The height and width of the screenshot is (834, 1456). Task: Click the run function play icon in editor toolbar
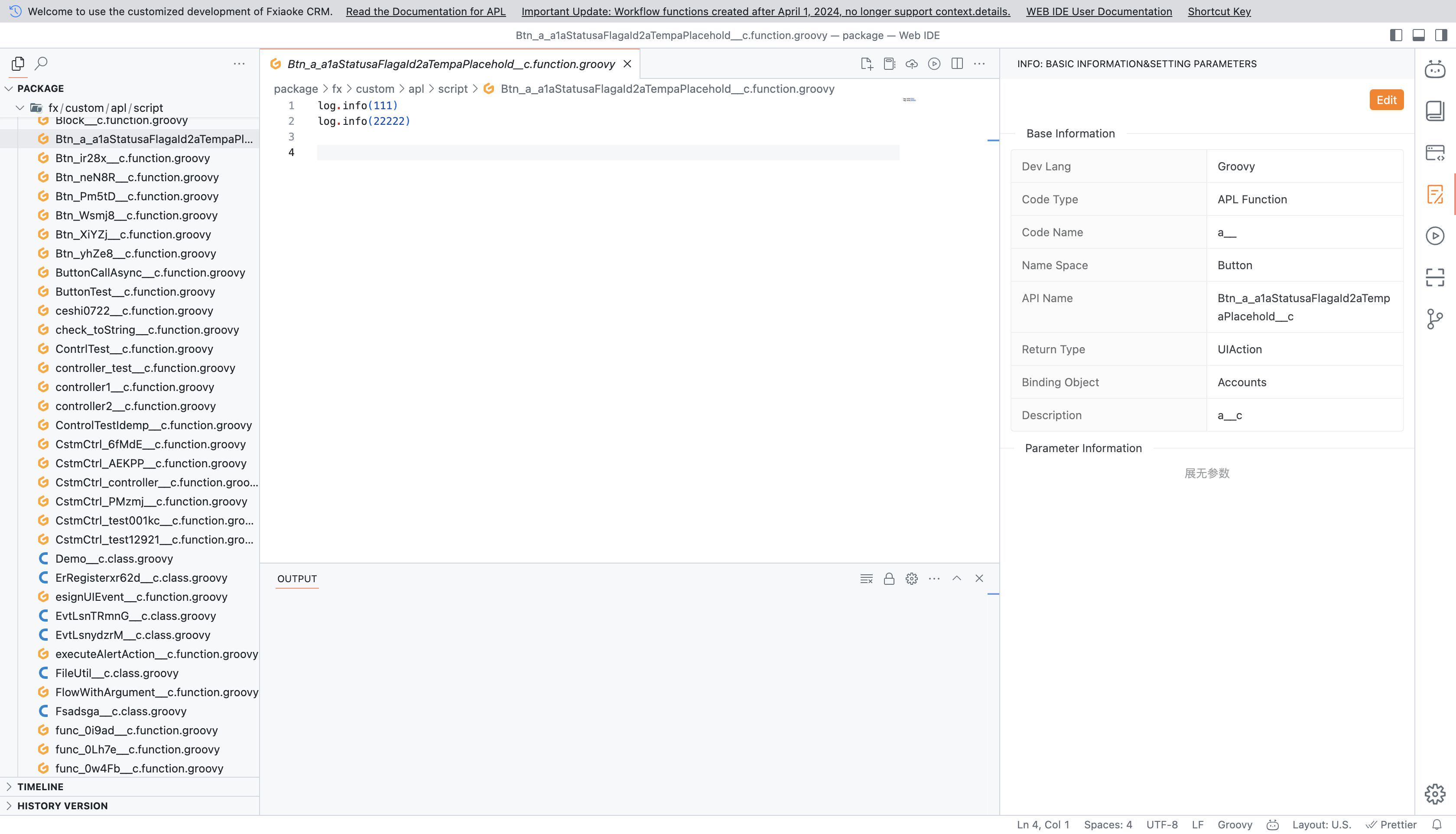click(934, 64)
